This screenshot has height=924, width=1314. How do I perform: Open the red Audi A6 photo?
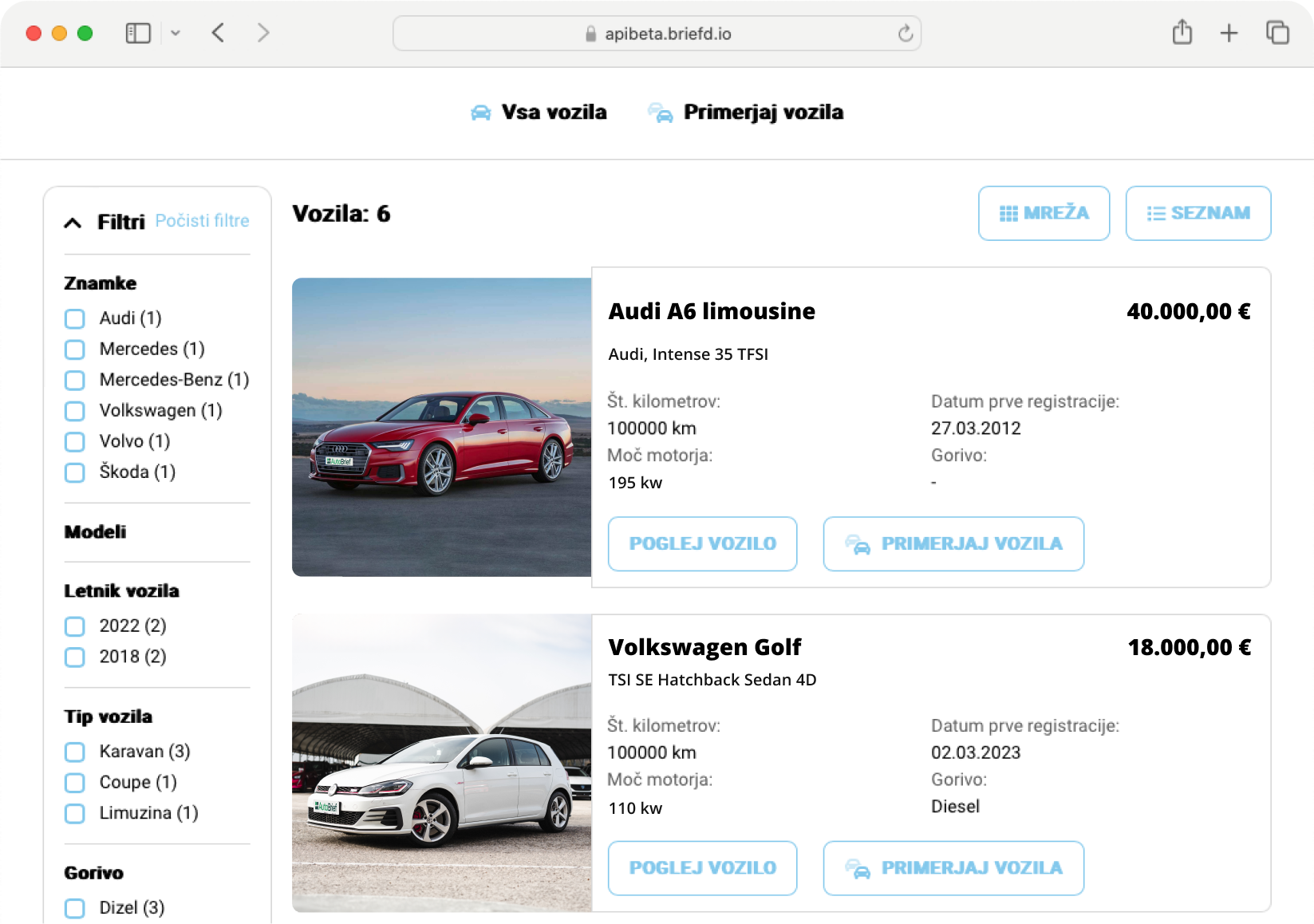[x=442, y=427]
